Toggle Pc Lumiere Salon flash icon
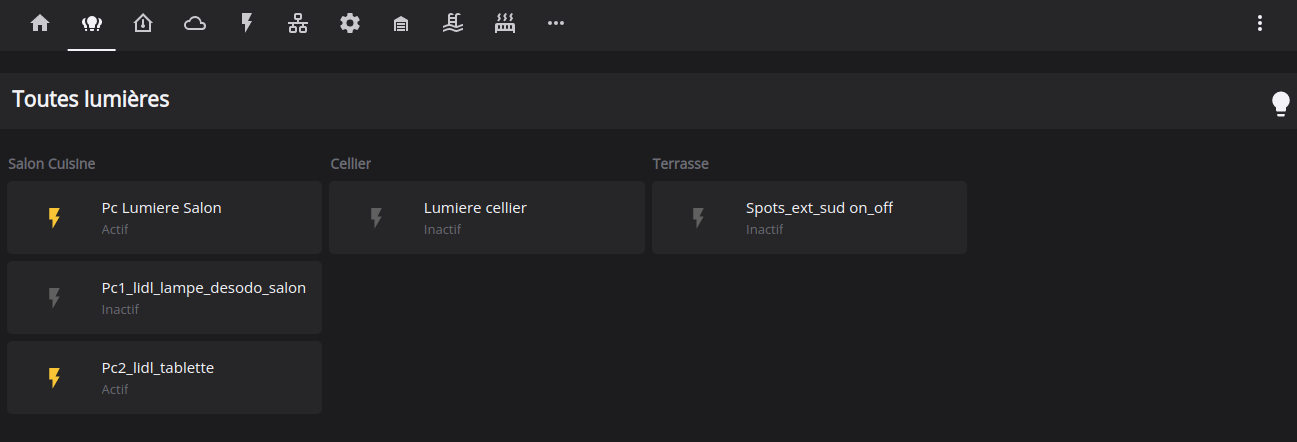The width and height of the screenshot is (1297, 442). pos(55,218)
